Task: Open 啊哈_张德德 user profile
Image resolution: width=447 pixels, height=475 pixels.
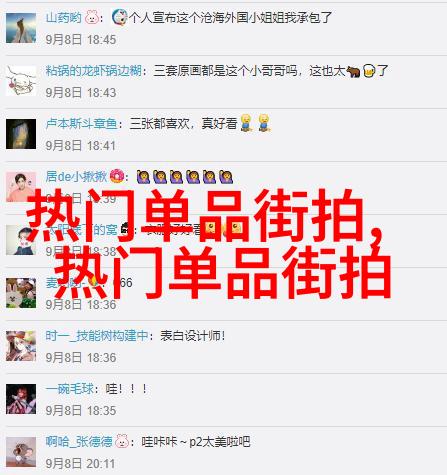Action: [79, 442]
